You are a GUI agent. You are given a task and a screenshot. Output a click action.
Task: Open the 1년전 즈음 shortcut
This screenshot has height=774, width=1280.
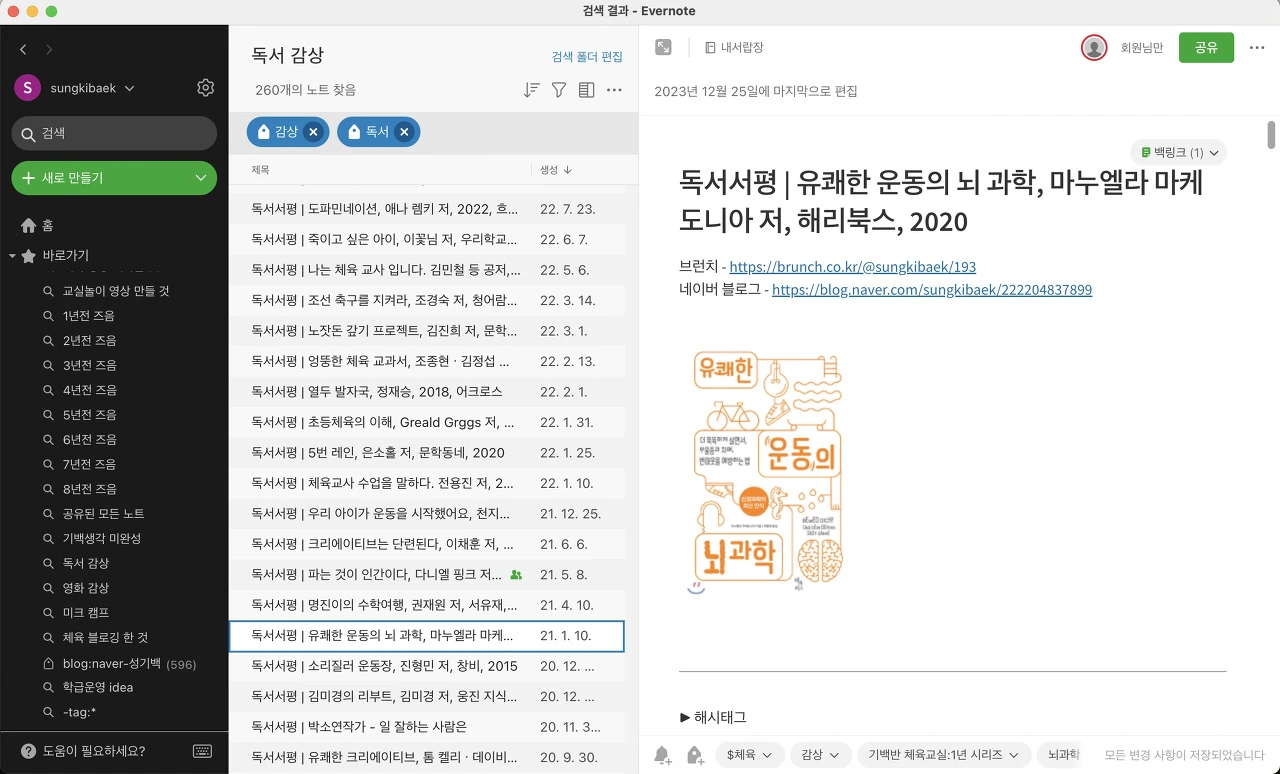tap(89, 316)
